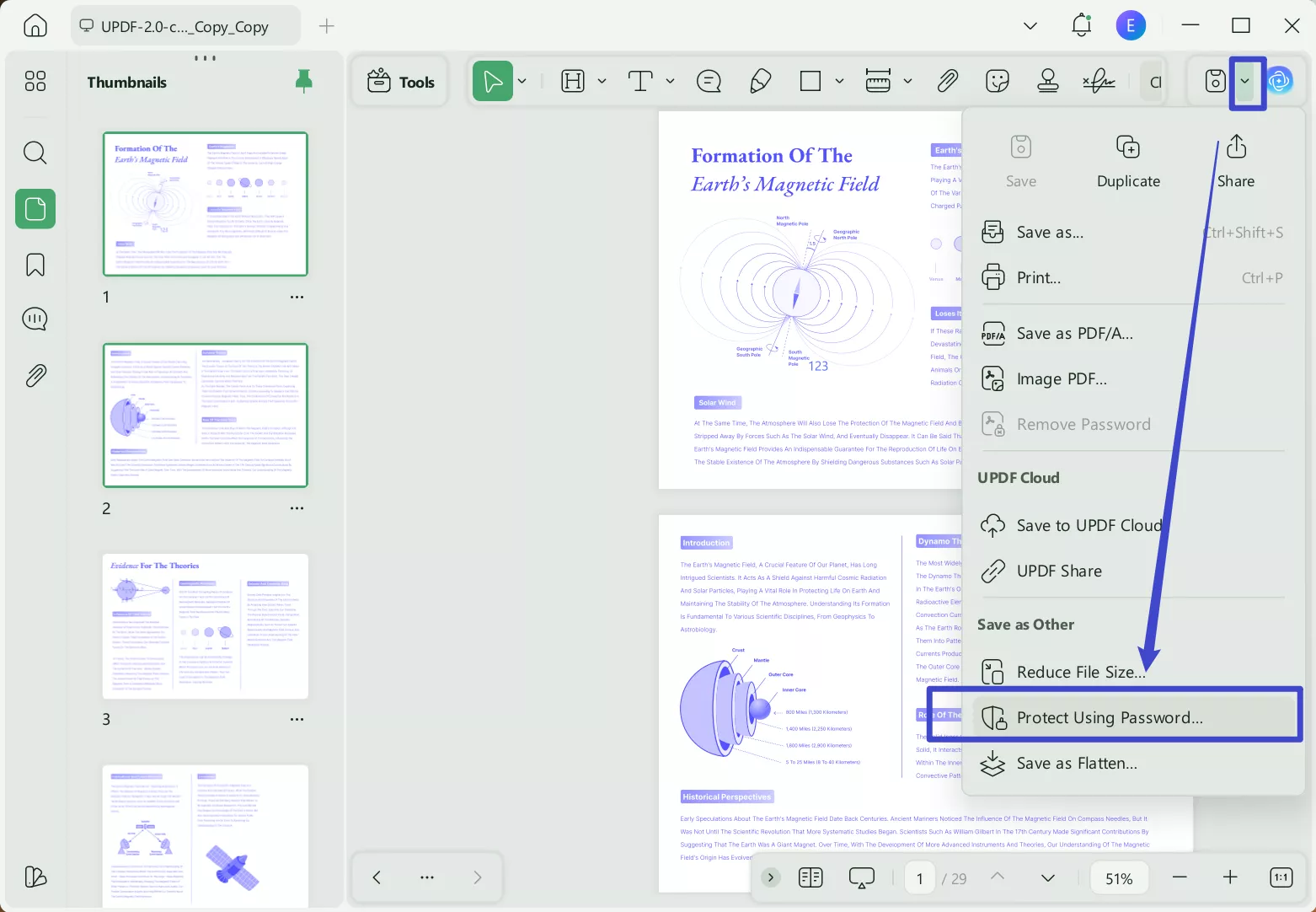Open the Comment bubble tool
Image resolution: width=1316 pixels, height=912 pixels.
coord(709,81)
